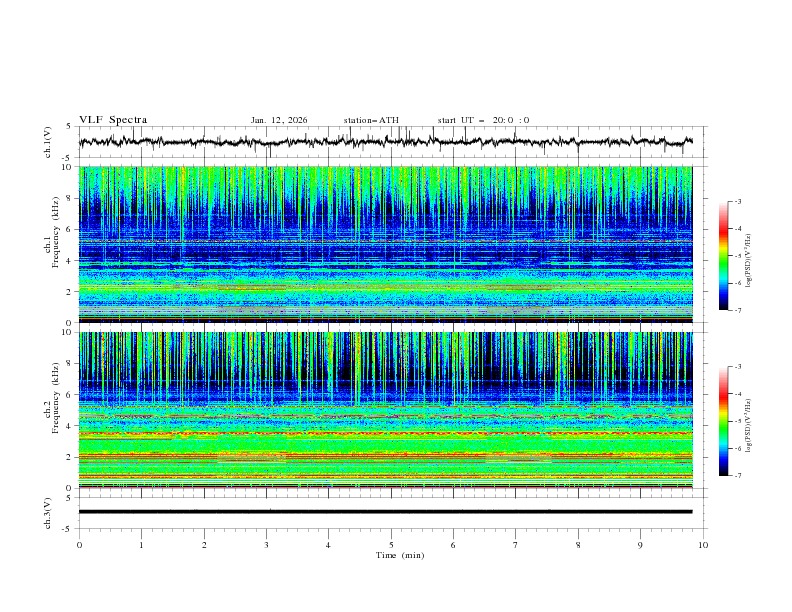This screenshot has height=612, width=792.
Task: Click time axis tick label '5'
Action: [x=391, y=545]
